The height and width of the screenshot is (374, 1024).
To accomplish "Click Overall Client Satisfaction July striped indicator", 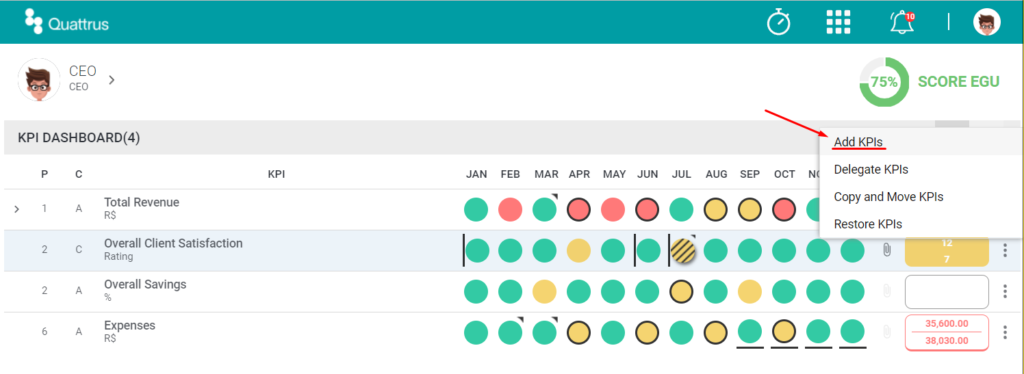I will click(x=682, y=251).
